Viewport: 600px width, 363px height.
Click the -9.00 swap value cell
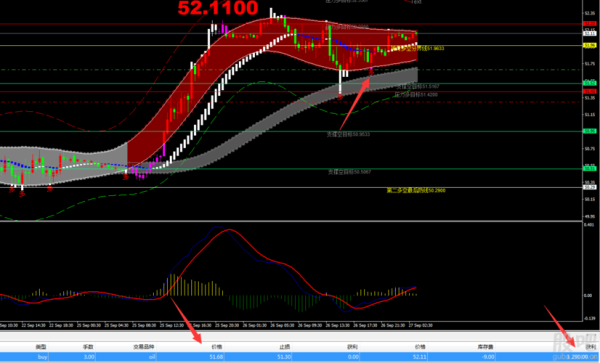[488, 357]
